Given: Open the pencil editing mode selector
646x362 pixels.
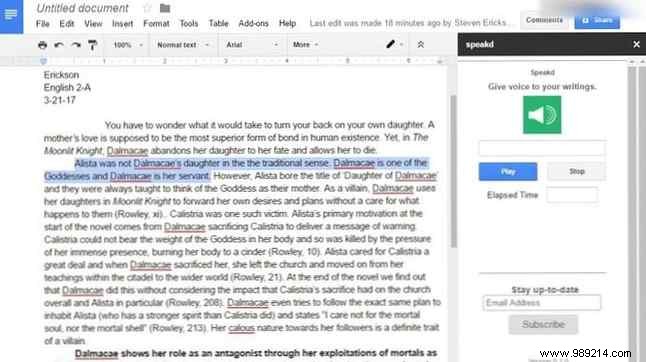Looking at the screenshot, I should click(x=394, y=44).
